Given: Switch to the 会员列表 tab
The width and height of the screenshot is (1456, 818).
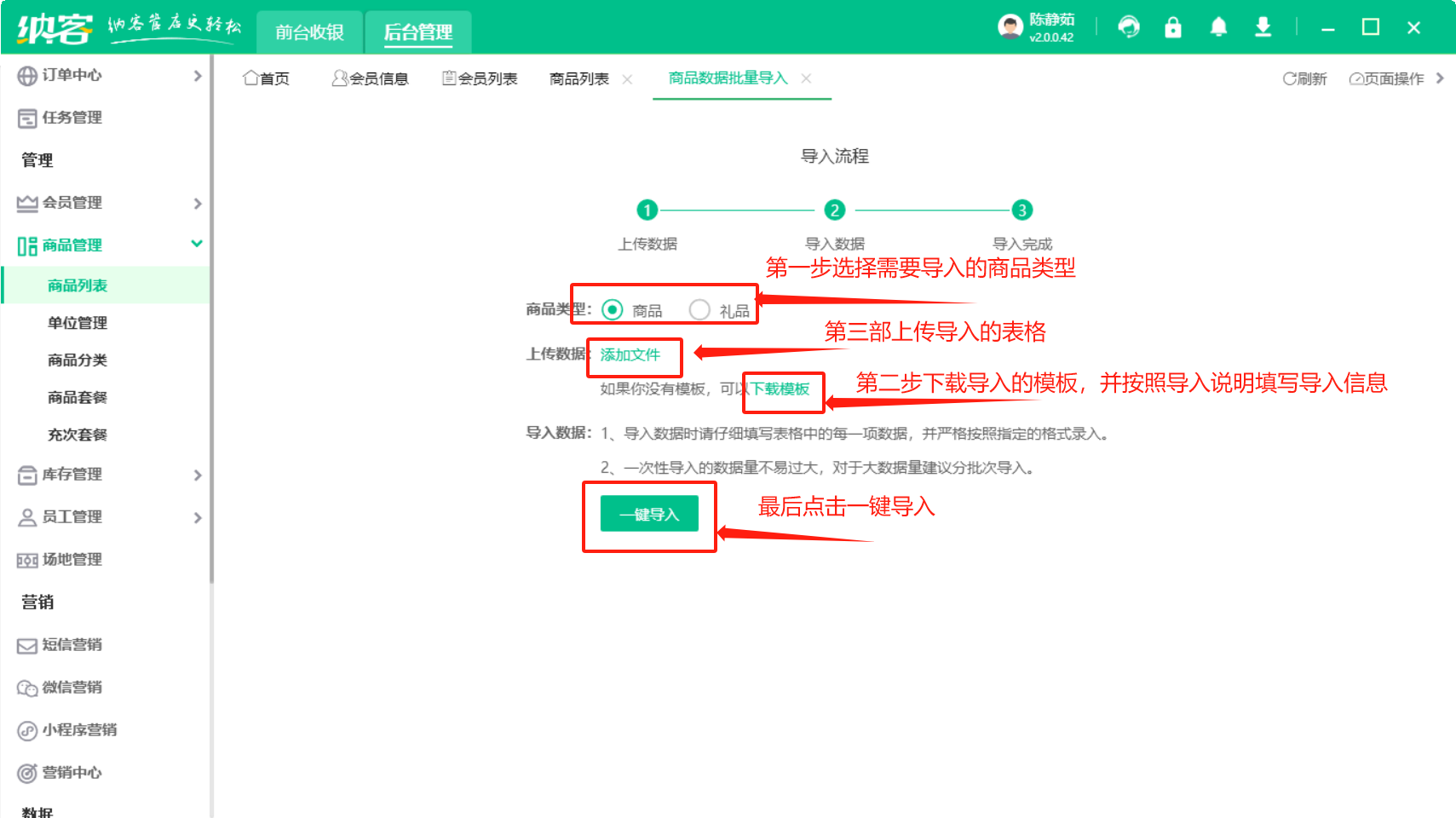Looking at the screenshot, I should 480,78.
